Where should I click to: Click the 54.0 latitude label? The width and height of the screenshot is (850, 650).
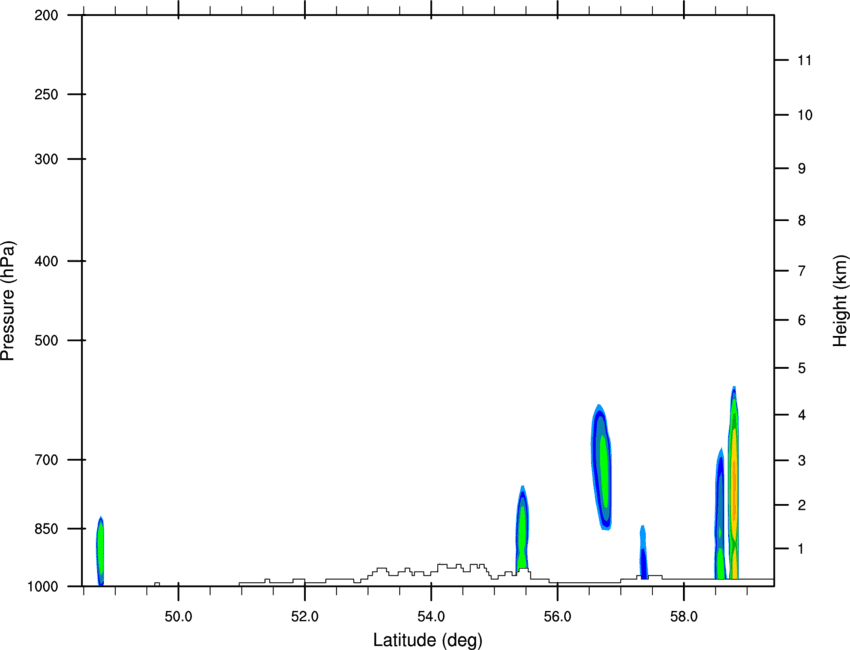tap(431, 617)
